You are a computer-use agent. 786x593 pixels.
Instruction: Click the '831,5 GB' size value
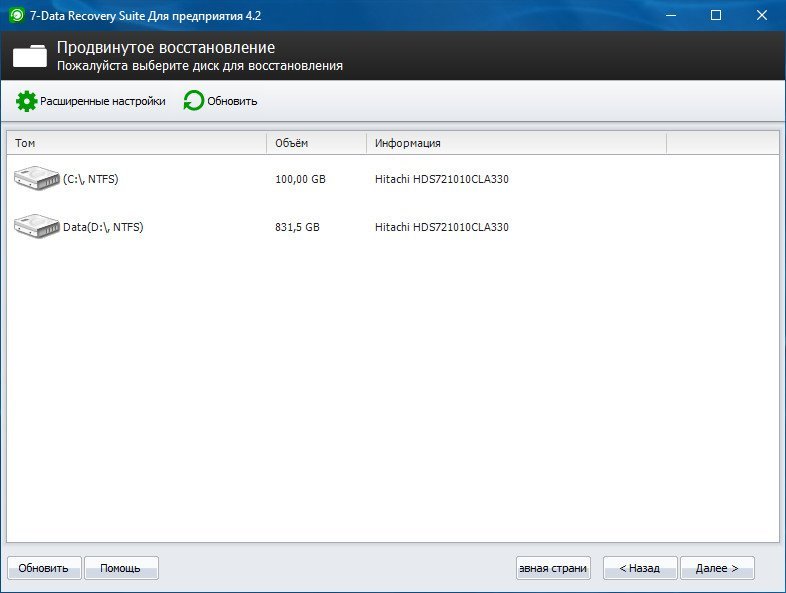coord(297,228)
